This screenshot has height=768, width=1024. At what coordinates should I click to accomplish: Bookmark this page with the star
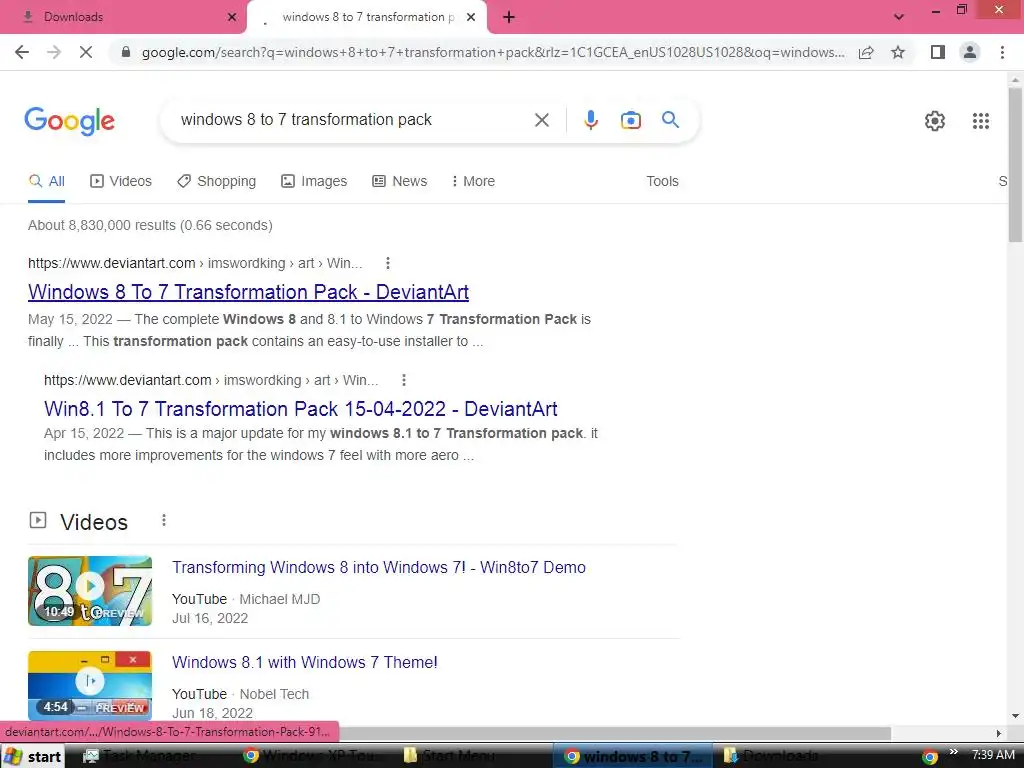898,52
